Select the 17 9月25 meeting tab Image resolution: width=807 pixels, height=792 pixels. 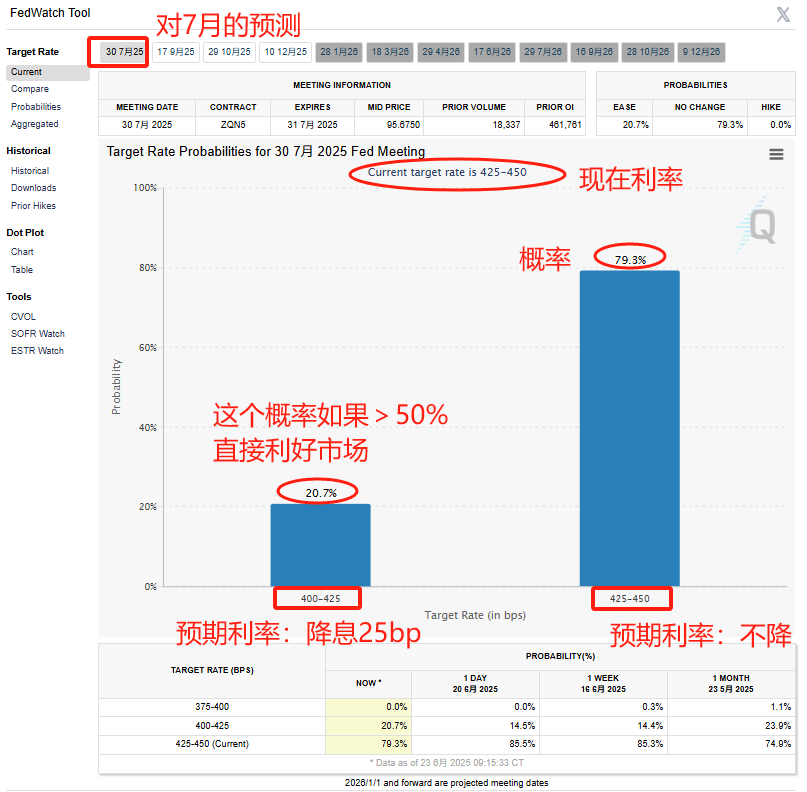[176, 52]
